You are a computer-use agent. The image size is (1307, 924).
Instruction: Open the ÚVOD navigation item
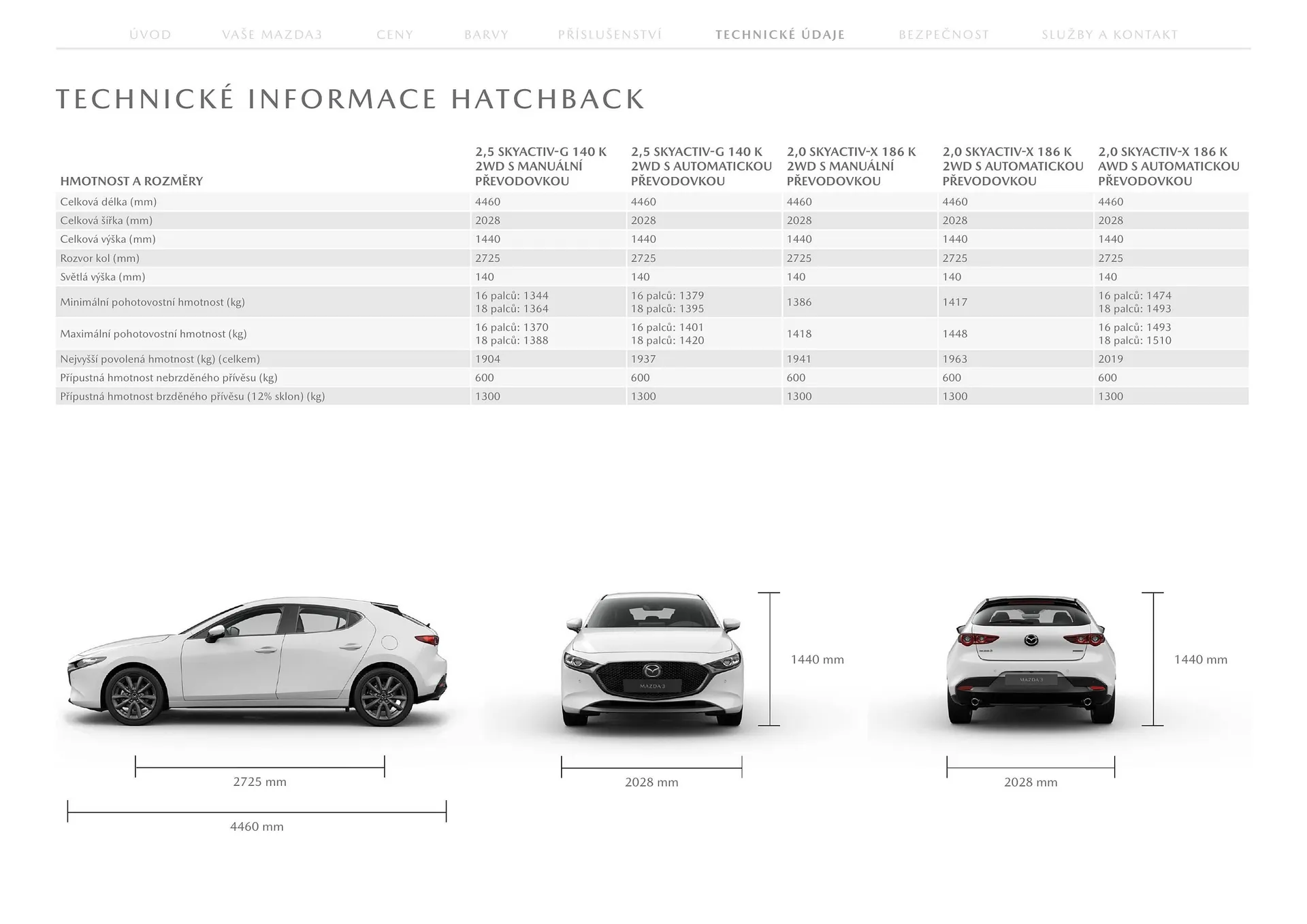(150, 34)
